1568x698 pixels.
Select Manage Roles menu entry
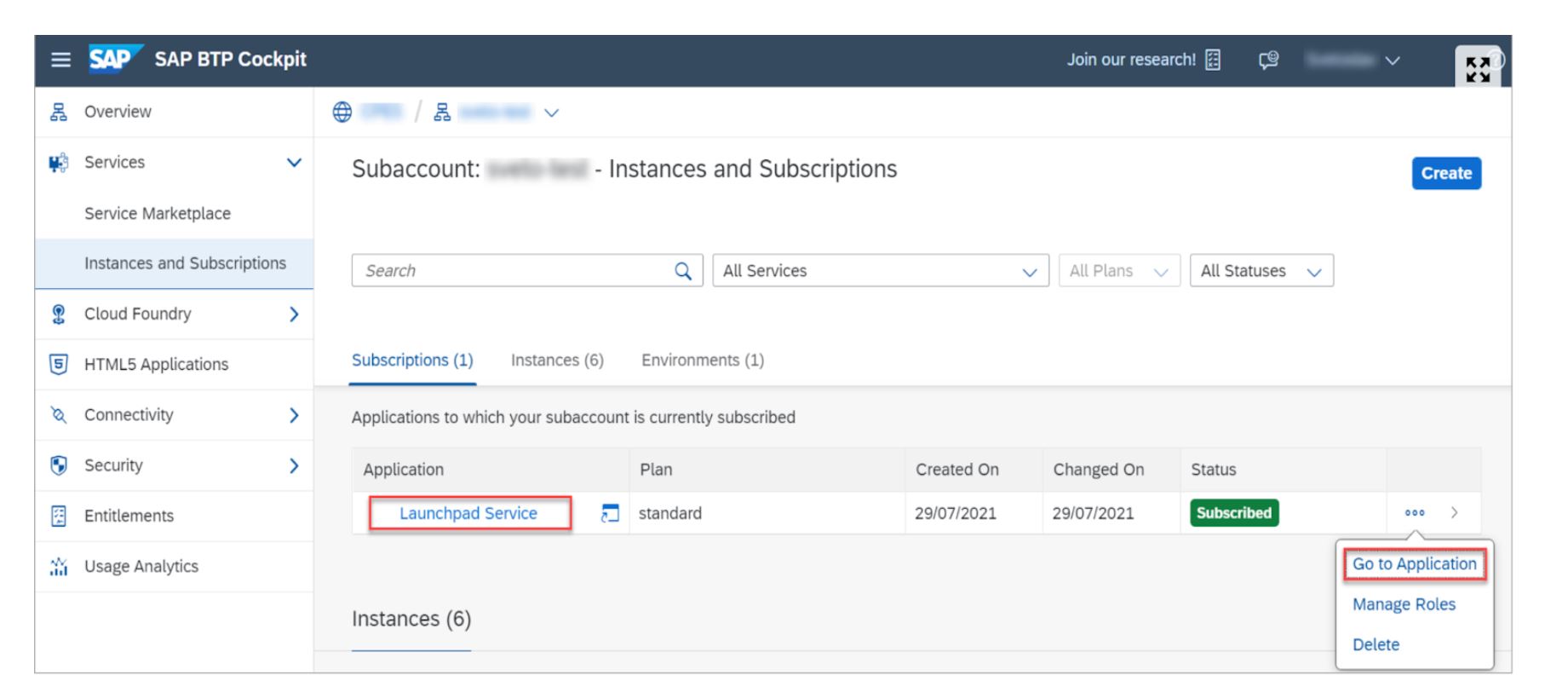pyautogui.click(x=1404, y=604)
